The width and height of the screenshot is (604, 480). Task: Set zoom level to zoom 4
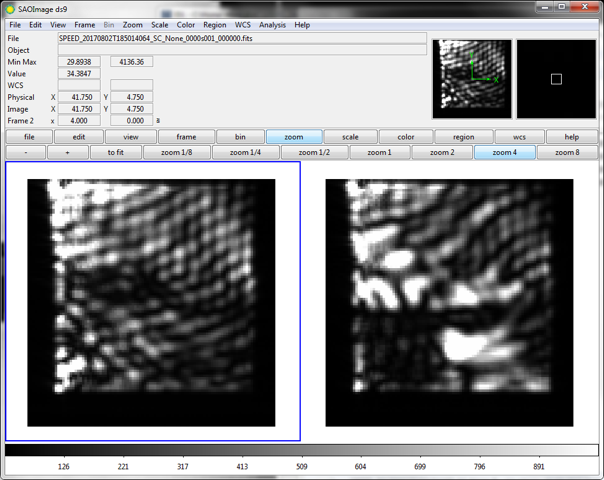coord(504,153)
